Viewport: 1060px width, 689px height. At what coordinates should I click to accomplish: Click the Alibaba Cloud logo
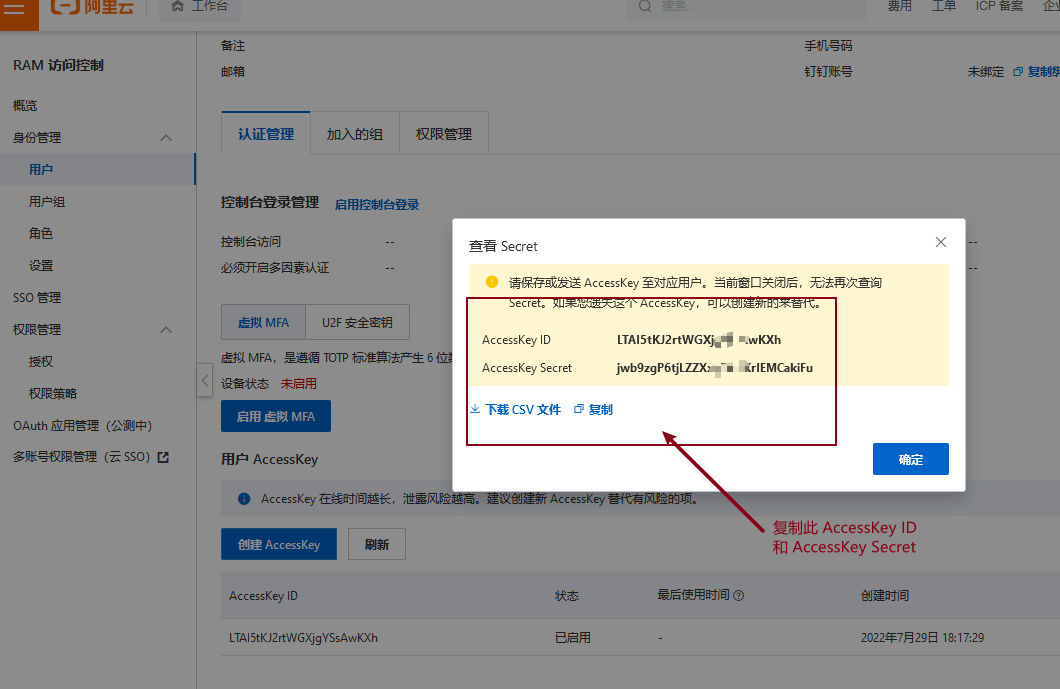(90, 7)
